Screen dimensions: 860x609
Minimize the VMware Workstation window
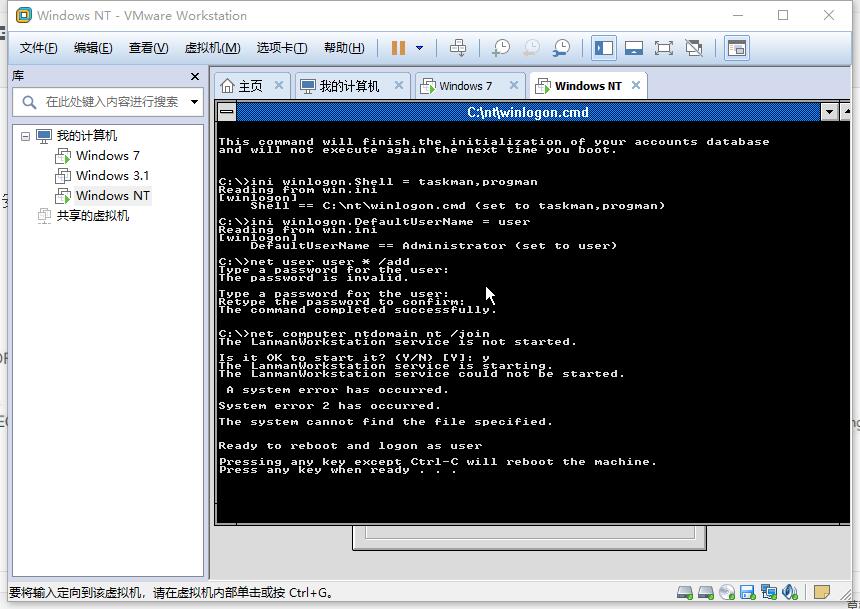point(738,15)
